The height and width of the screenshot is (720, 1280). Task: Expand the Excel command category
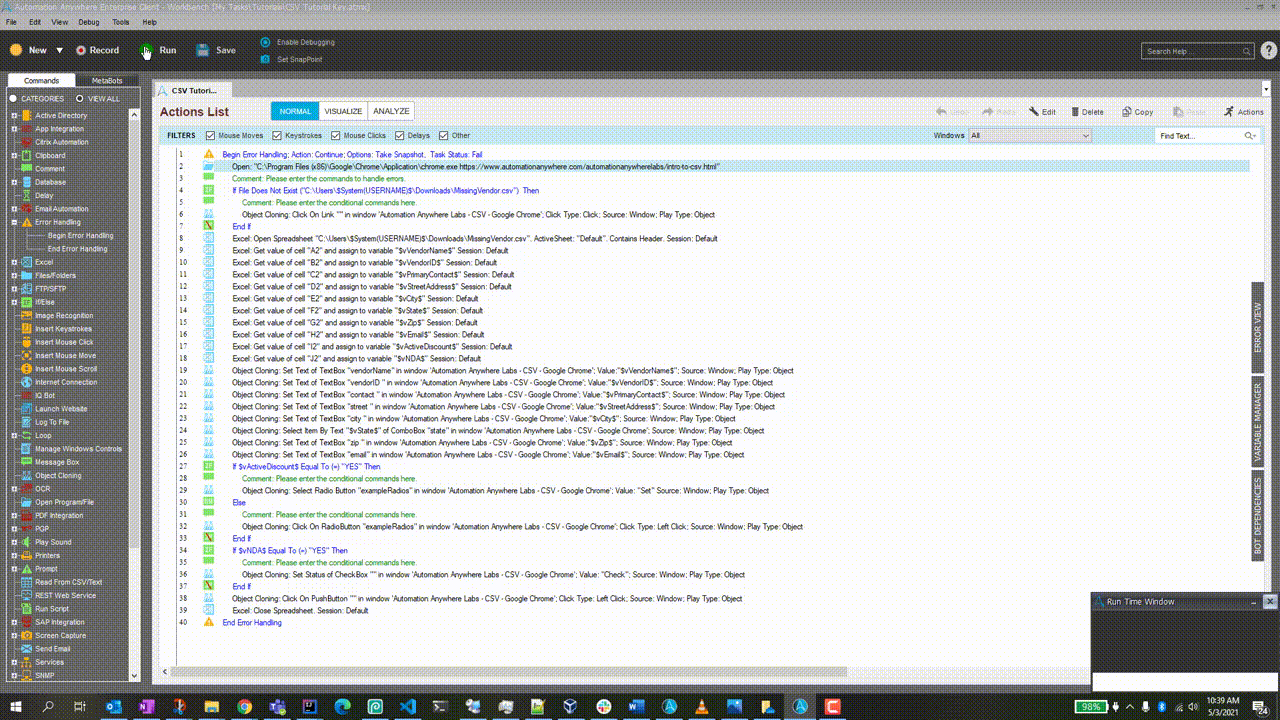coord(15,262)
